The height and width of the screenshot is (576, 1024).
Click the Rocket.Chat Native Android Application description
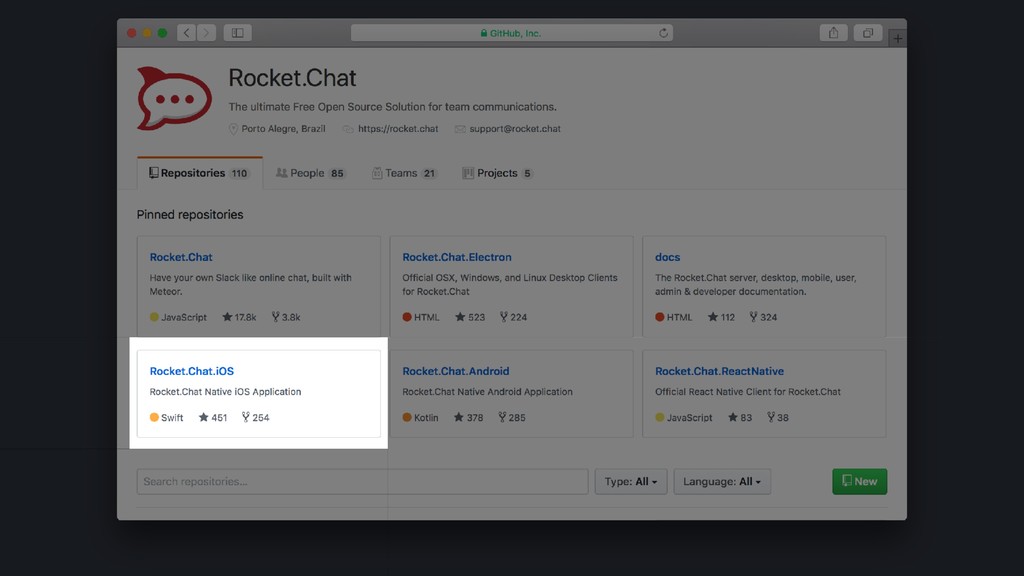(487, 392)
